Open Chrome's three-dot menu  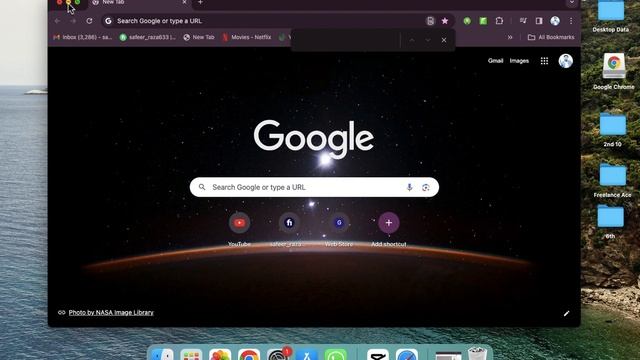pos(571,21)
